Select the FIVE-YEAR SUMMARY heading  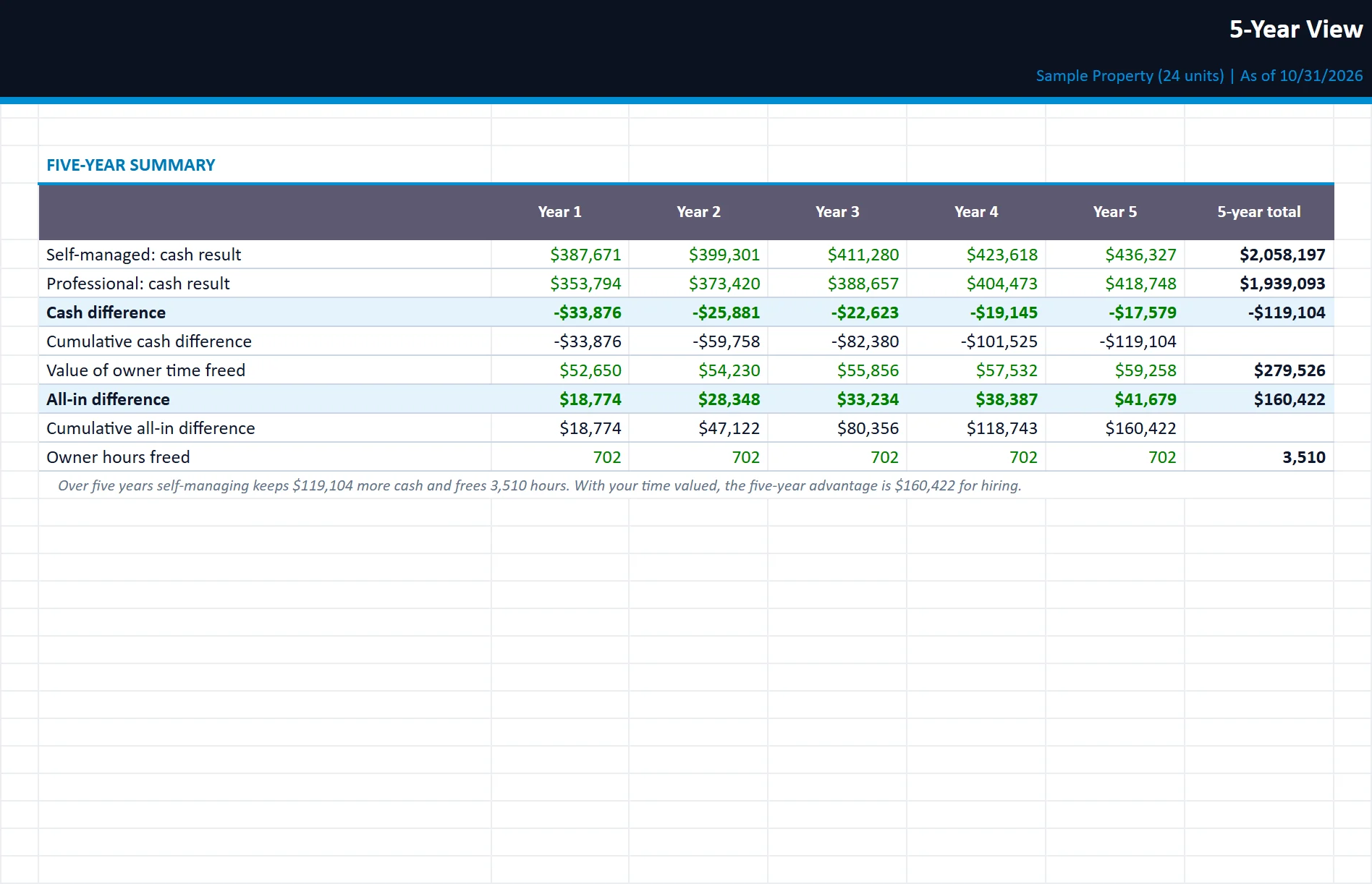tap(131, 165)
